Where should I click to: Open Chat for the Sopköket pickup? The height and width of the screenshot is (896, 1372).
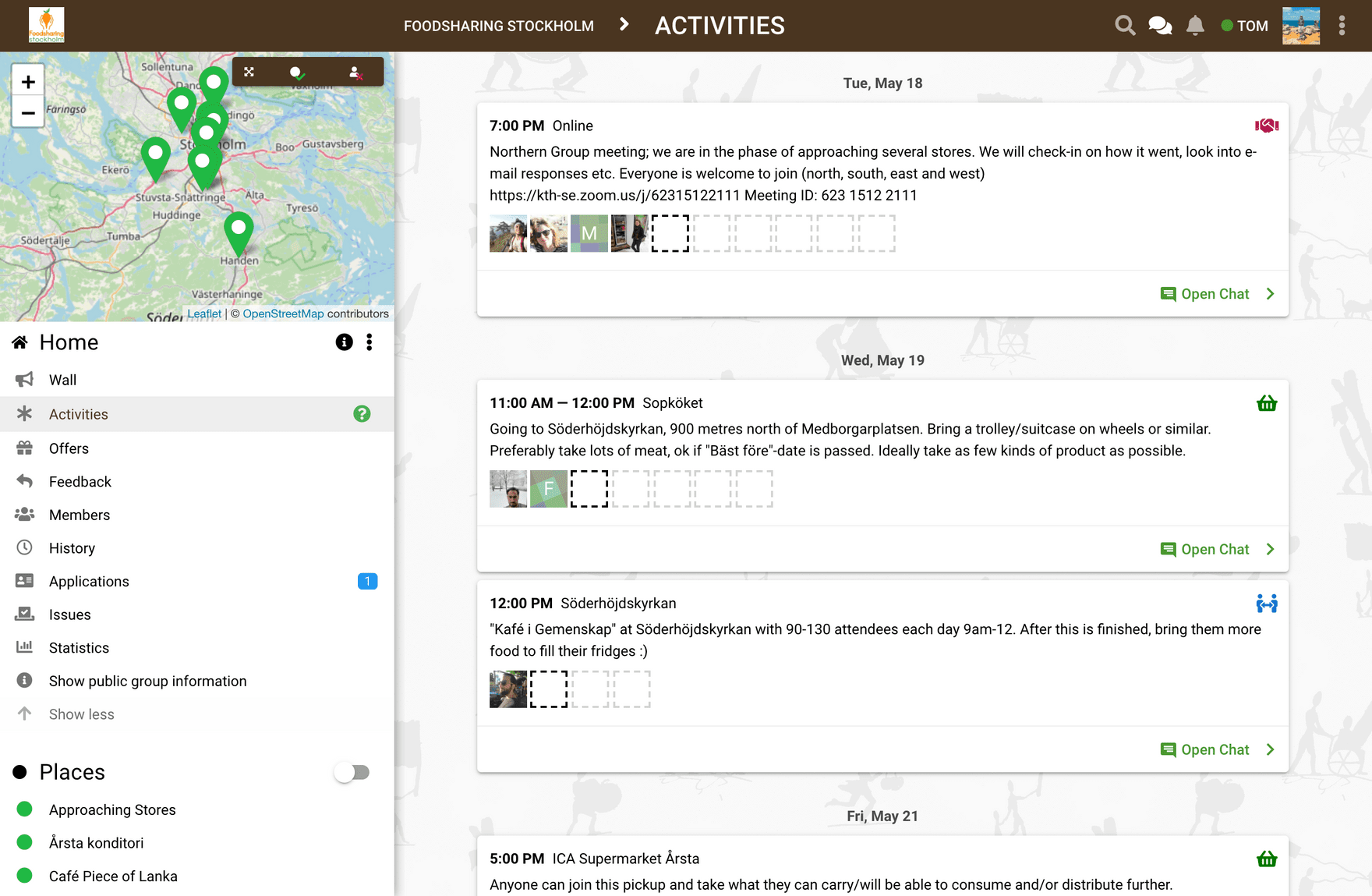1215,549
